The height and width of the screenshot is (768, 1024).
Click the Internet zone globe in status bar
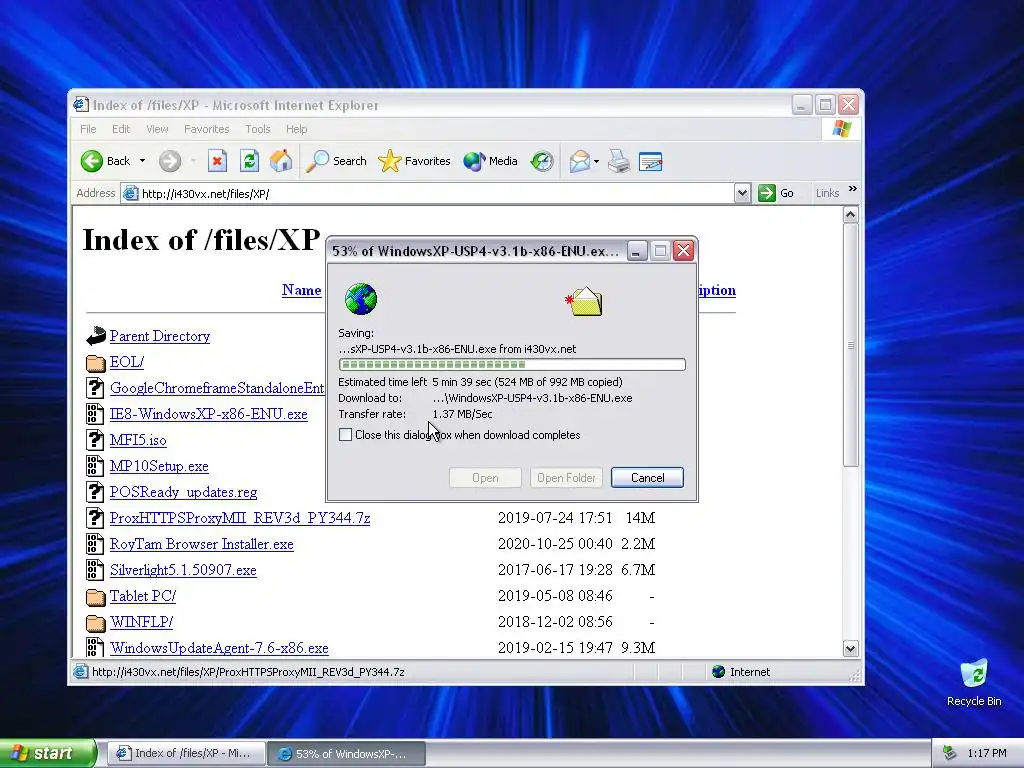[x=718, y=671]
